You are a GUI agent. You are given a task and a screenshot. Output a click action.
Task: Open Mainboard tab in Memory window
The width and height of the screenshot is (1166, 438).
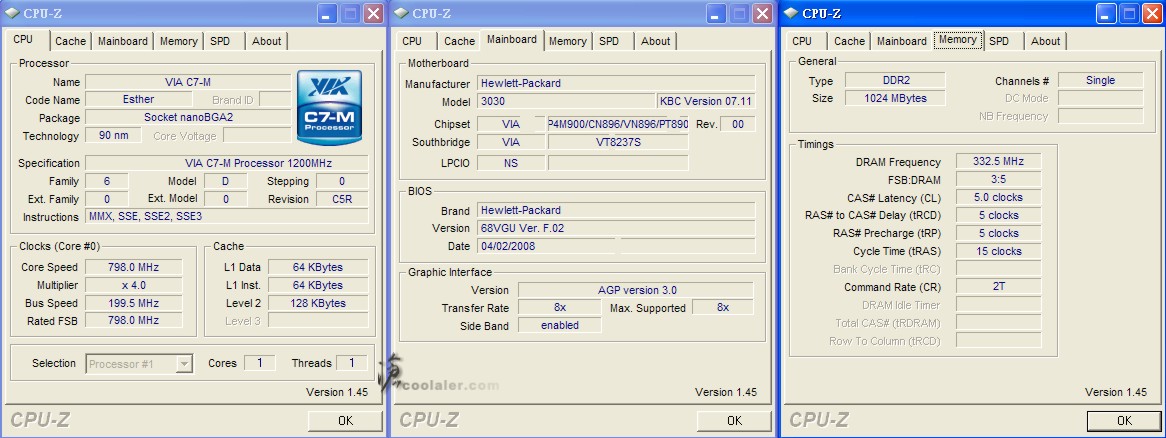901,42
